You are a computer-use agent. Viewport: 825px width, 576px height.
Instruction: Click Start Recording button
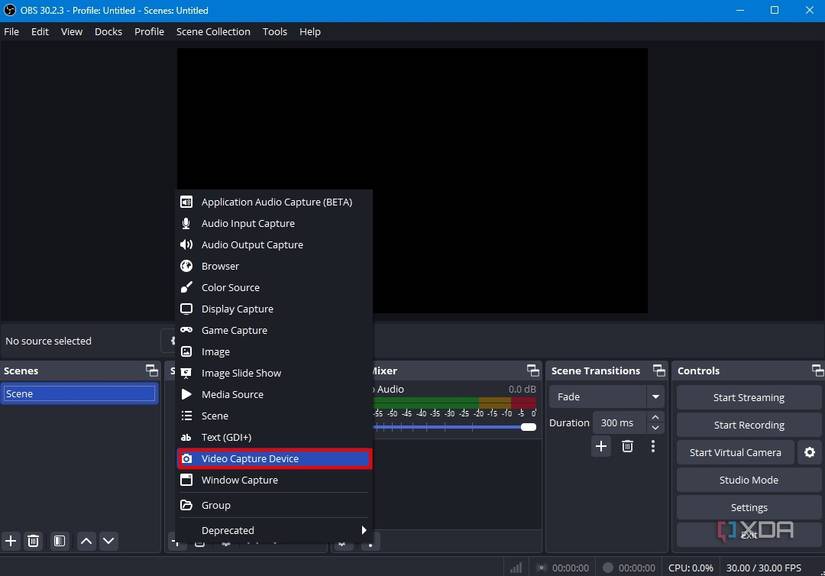pos(749,425)
